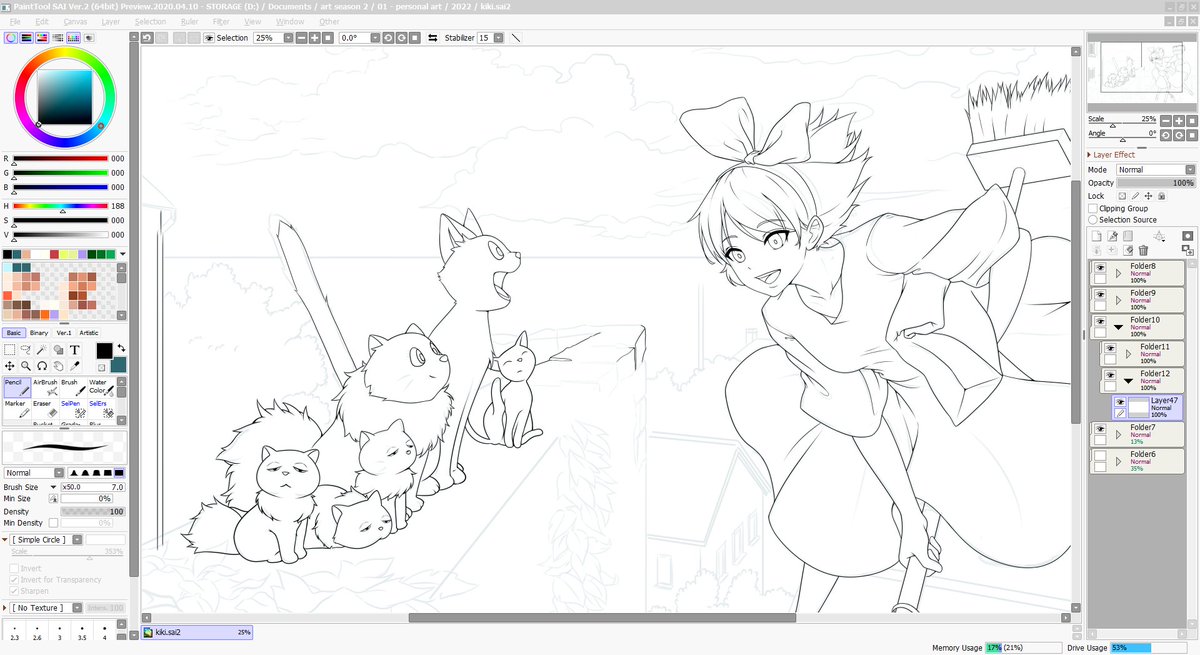Zoom in with the plus button in toolbar
The height and width of the screenshot is (655, 1200).
click(314, 37)
